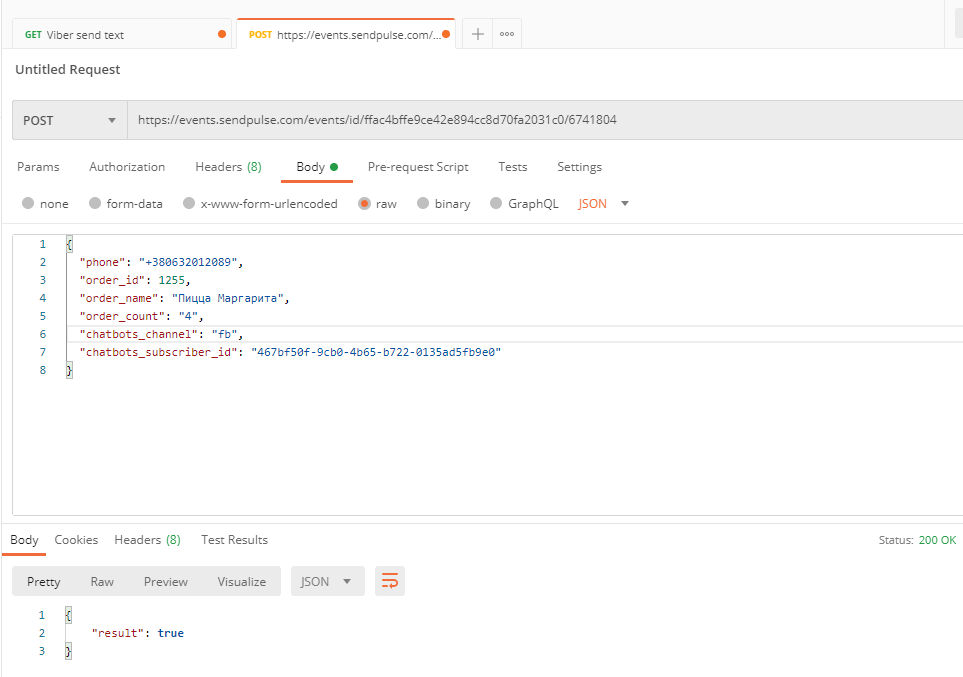Open the Pre-request Script tab

[x=418, y=167]
